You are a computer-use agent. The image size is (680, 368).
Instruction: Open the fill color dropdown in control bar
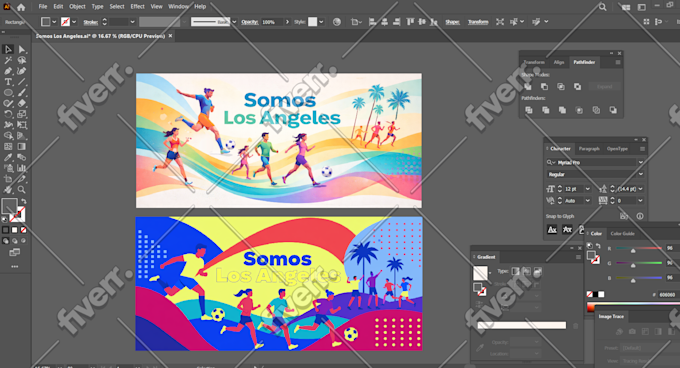click(54, 22)
